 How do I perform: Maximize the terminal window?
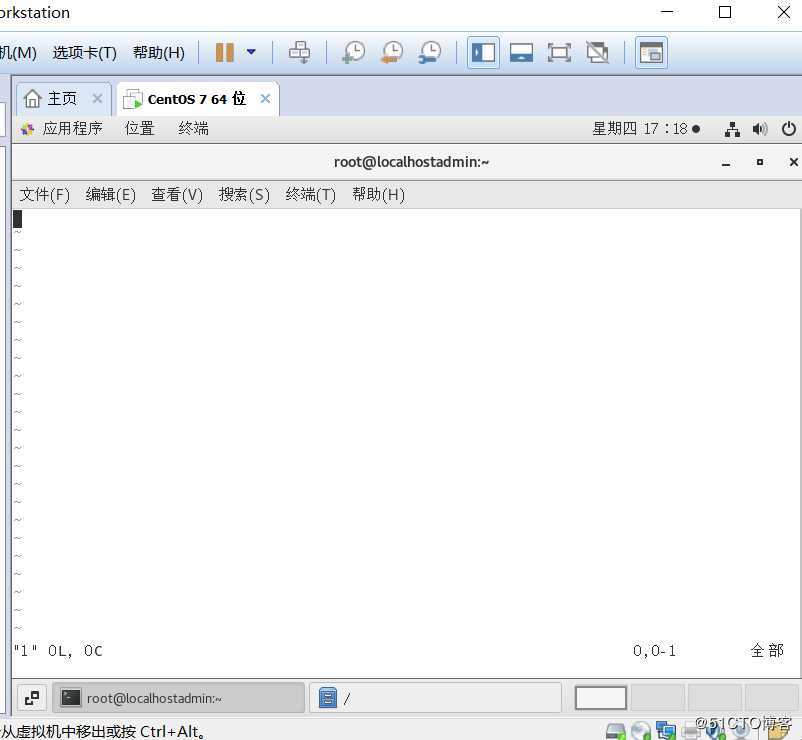pyautogui.click(x=760, y=162)
